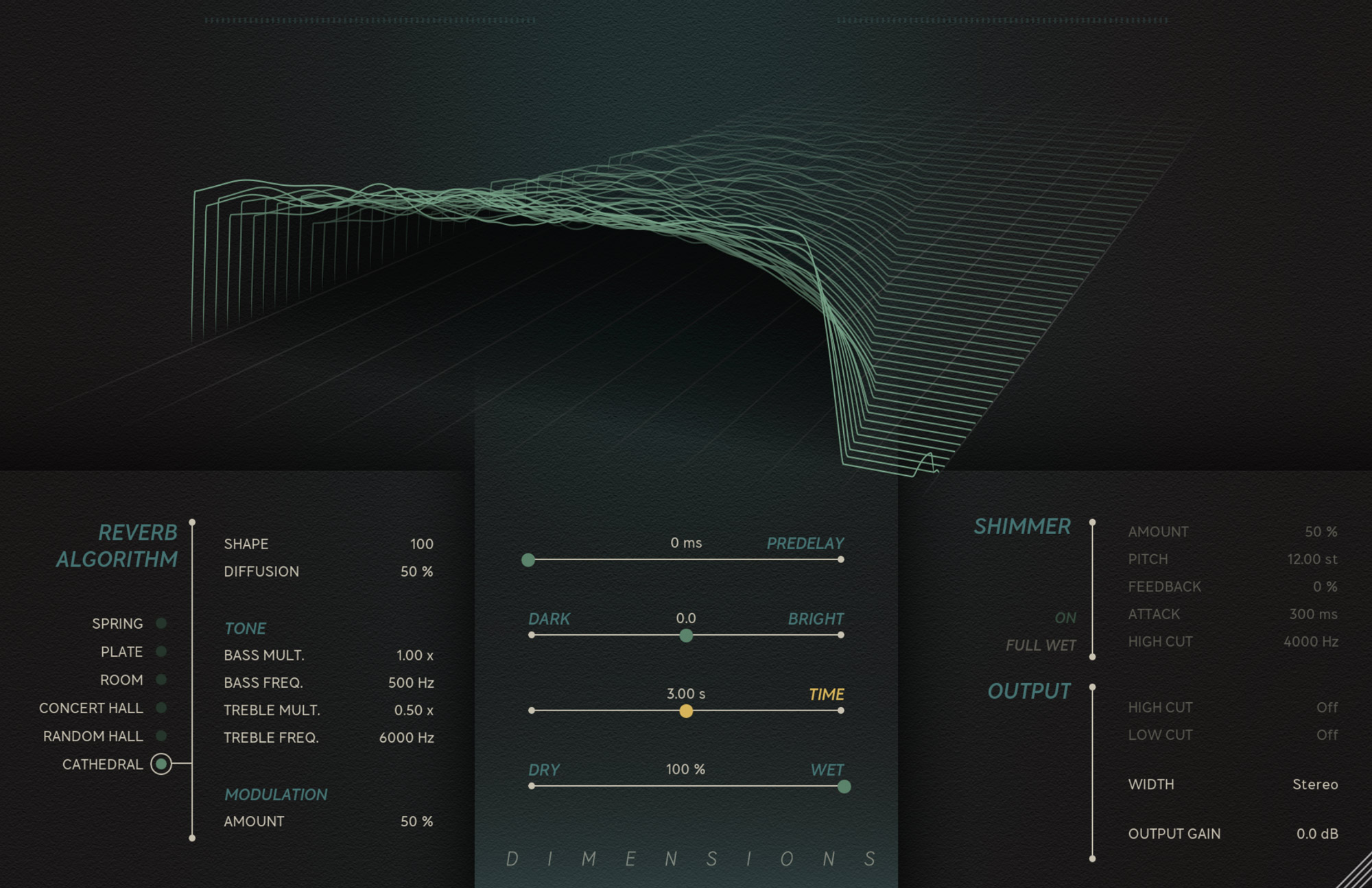This screenshot has width=1372, height=888.
Task: Click the Dark/Bright slider handle
Action: (685, 636)
